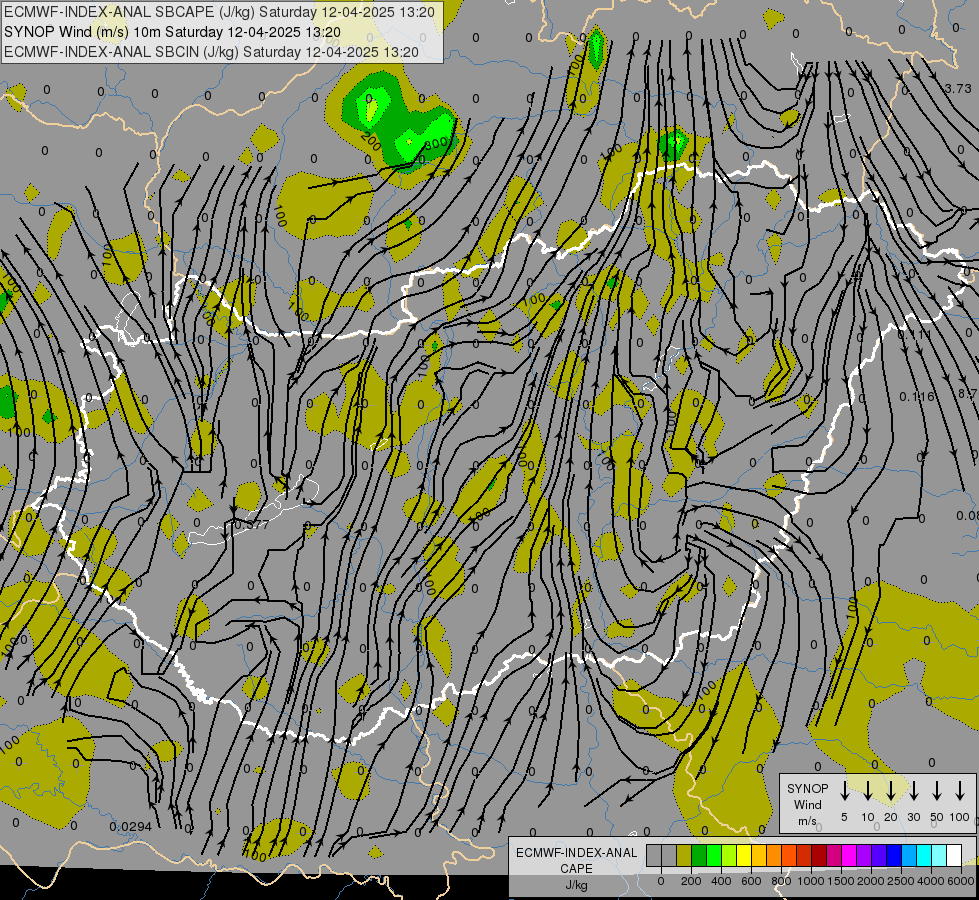Click the 10 m/s wind arrow in legend
This screenshot has height=900, width=979.
point(867,791)
